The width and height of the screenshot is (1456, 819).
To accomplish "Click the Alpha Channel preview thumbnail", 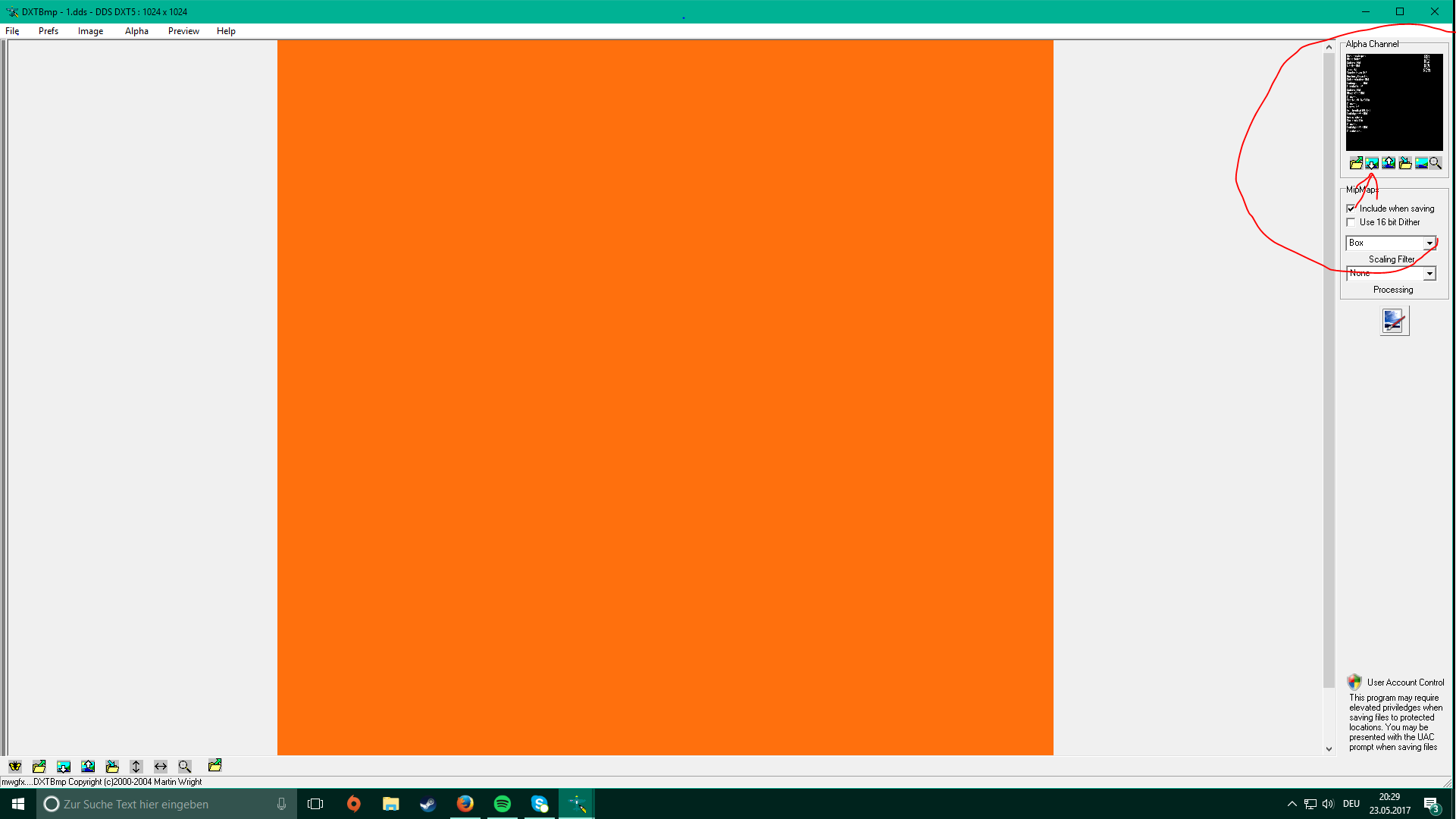I will [x=1394, y=102].
